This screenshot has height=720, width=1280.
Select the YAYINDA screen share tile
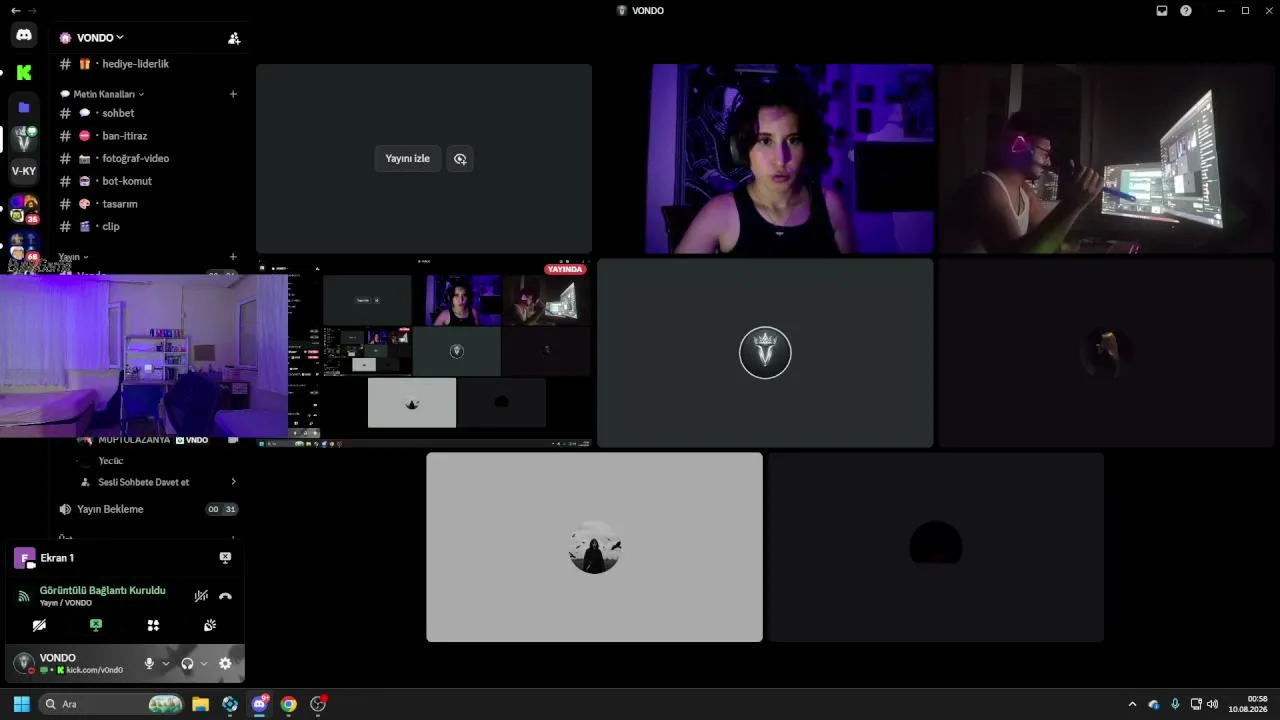pyautogui.click(x=424, y=353)
